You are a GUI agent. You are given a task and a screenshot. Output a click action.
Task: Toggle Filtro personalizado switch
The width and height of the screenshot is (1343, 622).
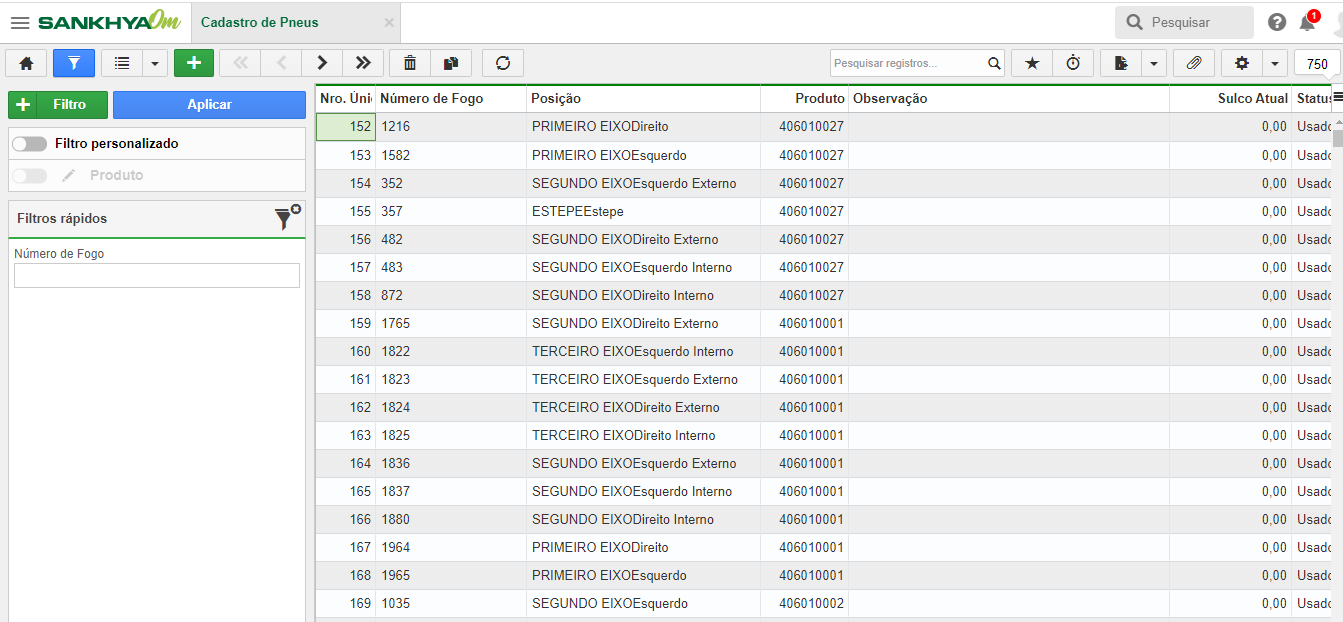29,144
